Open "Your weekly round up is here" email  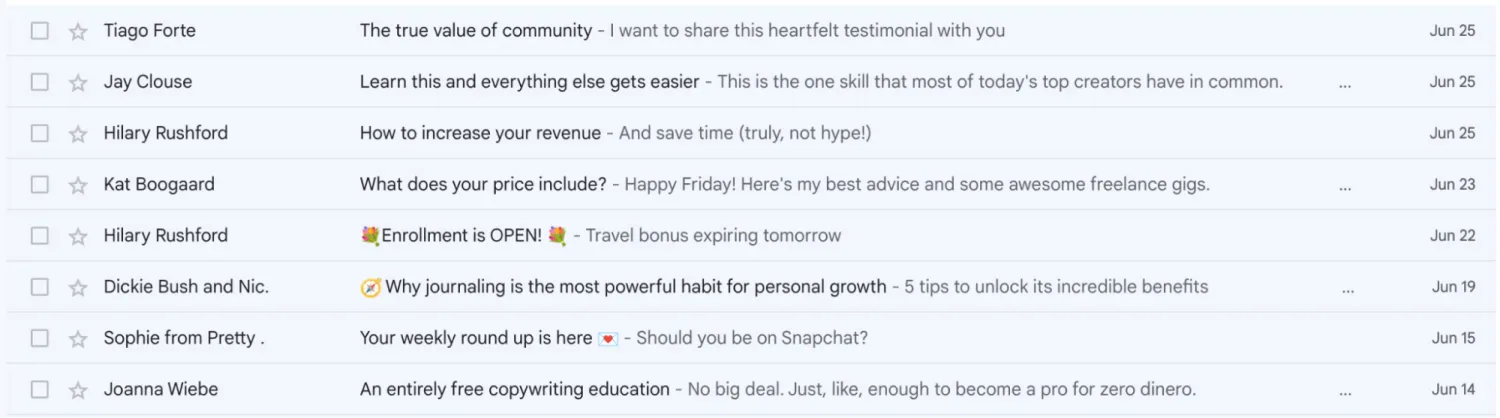[476, 338]
